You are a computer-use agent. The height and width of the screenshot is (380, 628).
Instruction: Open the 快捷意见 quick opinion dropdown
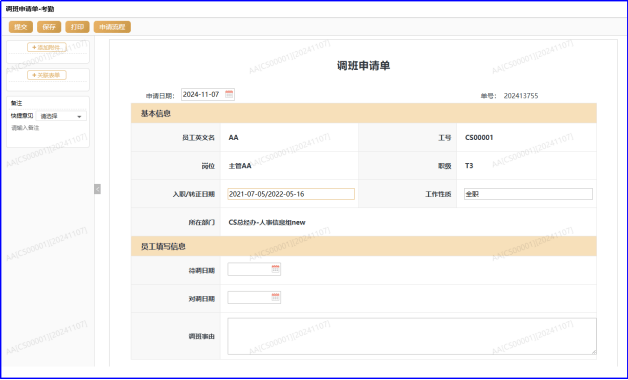(x=61, y=116)
